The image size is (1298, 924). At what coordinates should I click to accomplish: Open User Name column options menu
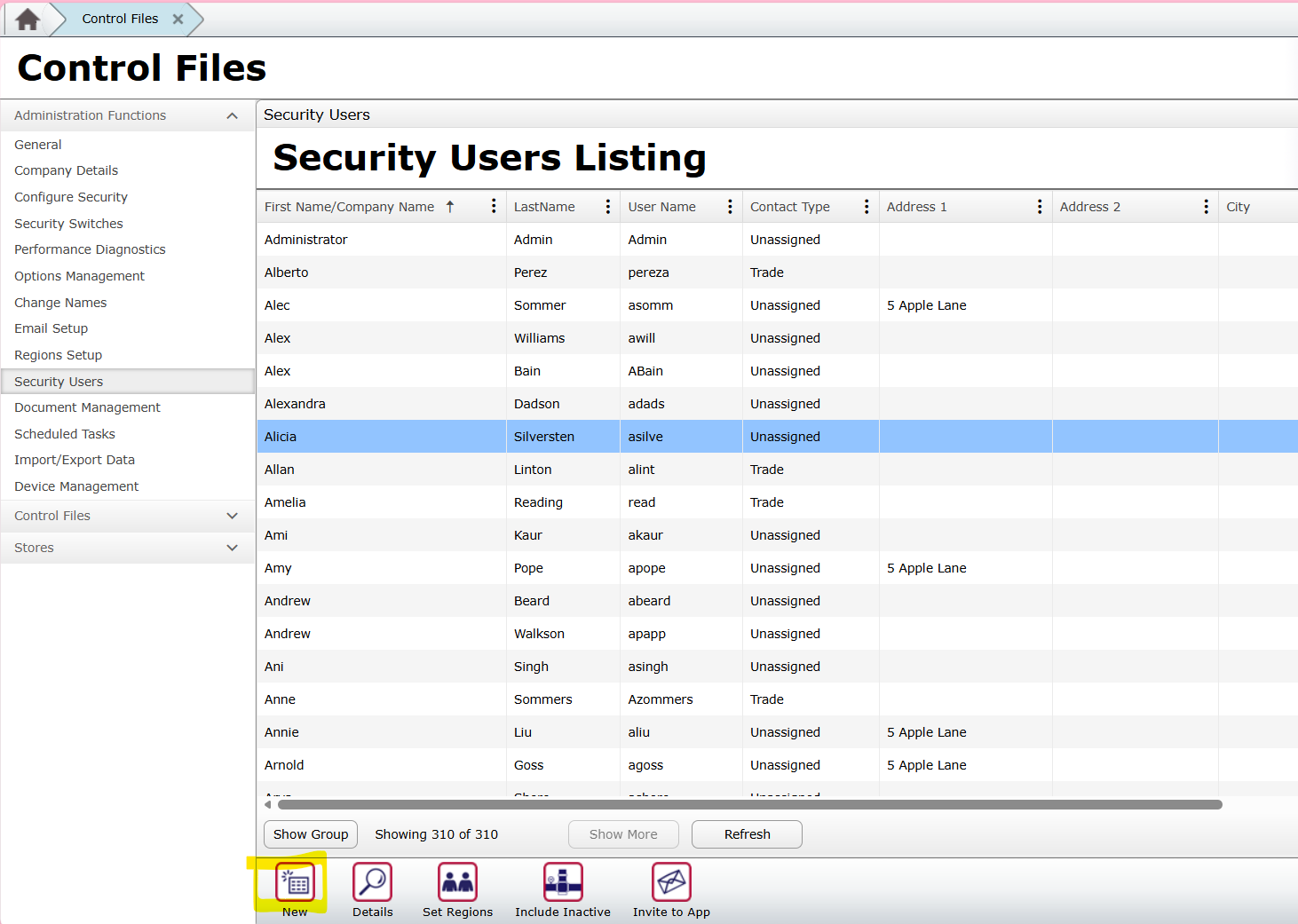[x=730, y=207]
